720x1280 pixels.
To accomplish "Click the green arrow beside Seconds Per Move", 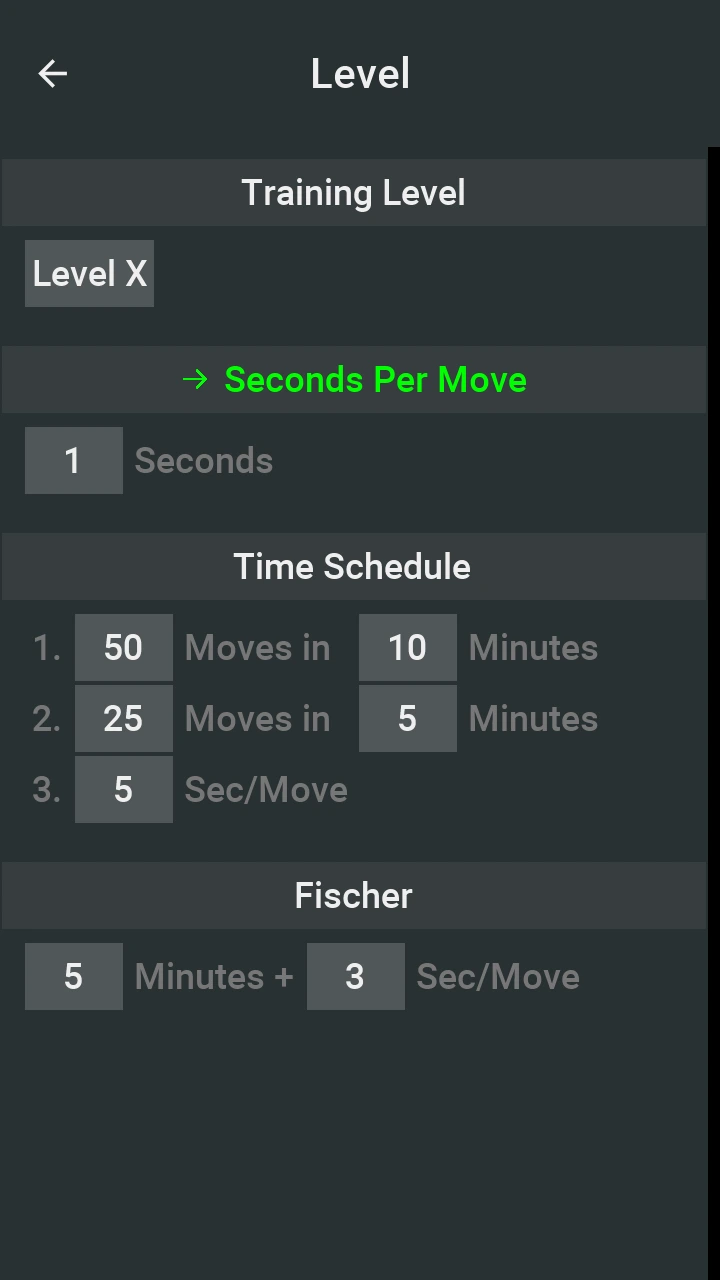I will pyautogui.click(x=195, y=380).
